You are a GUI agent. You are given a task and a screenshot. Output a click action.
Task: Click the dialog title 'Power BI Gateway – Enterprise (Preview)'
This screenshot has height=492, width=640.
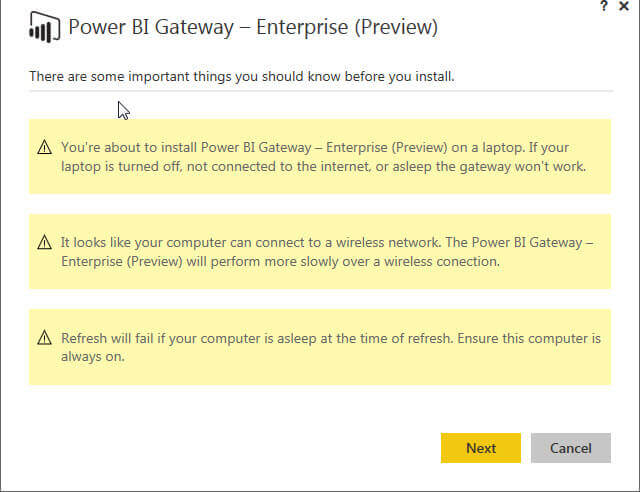click(253, 28)
